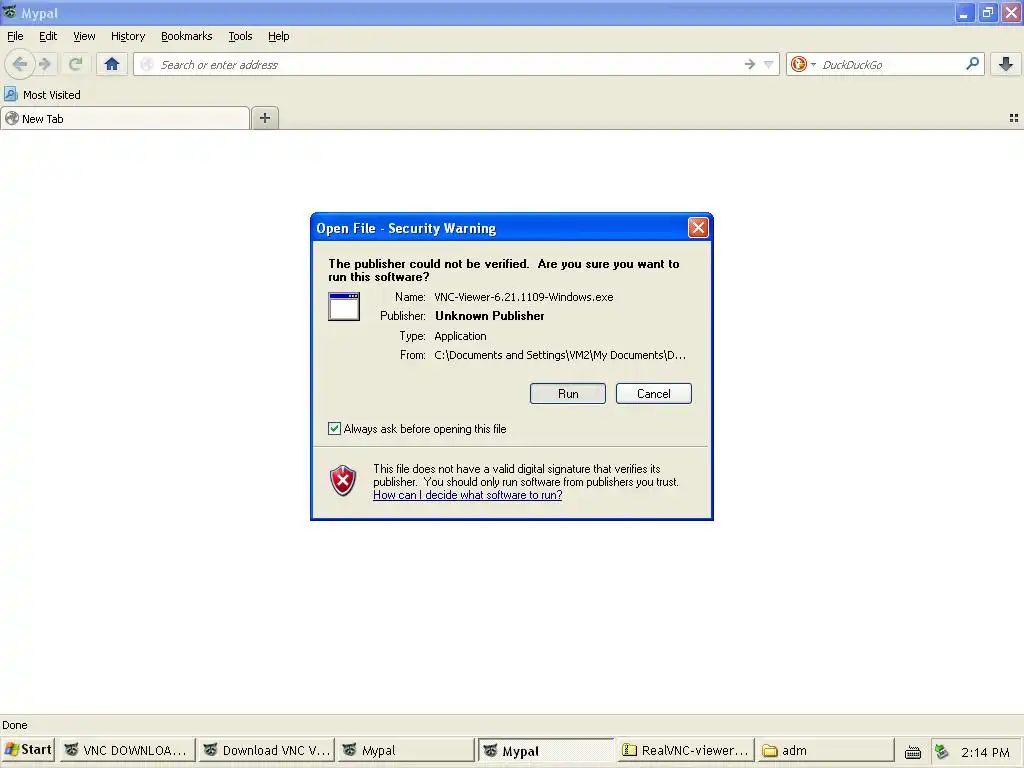Click the keyboard icon in system tray

(912, 752)
